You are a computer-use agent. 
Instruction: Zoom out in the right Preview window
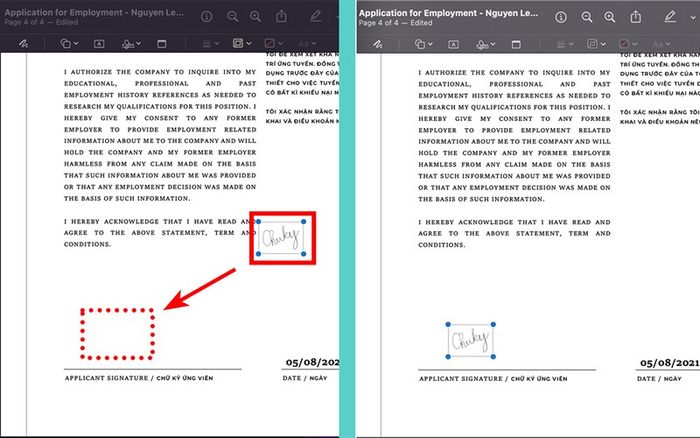587,17
